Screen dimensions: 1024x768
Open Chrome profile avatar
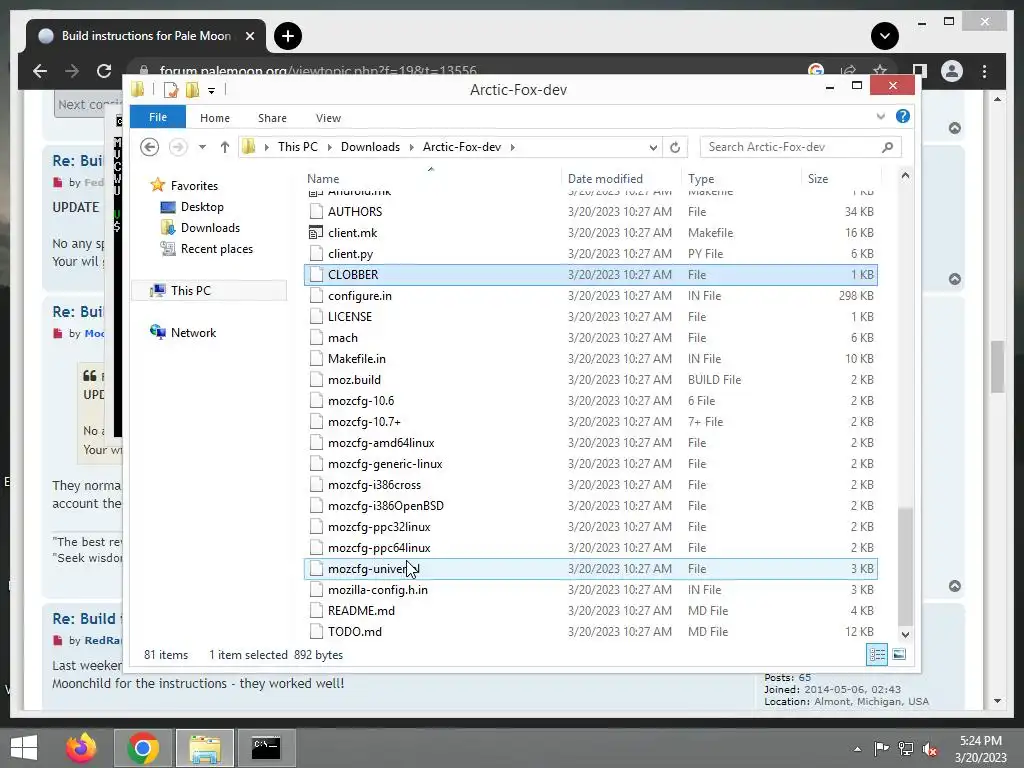coord(952,71)
